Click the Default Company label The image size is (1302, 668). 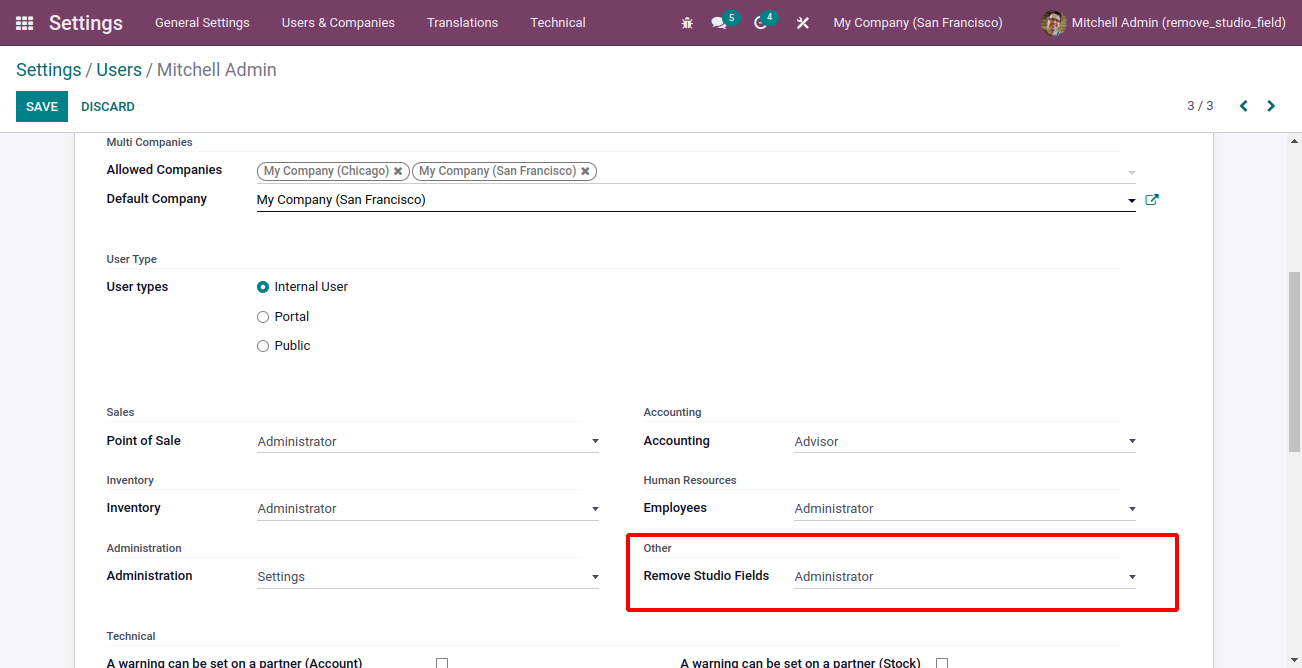click(x=157, y=199)
